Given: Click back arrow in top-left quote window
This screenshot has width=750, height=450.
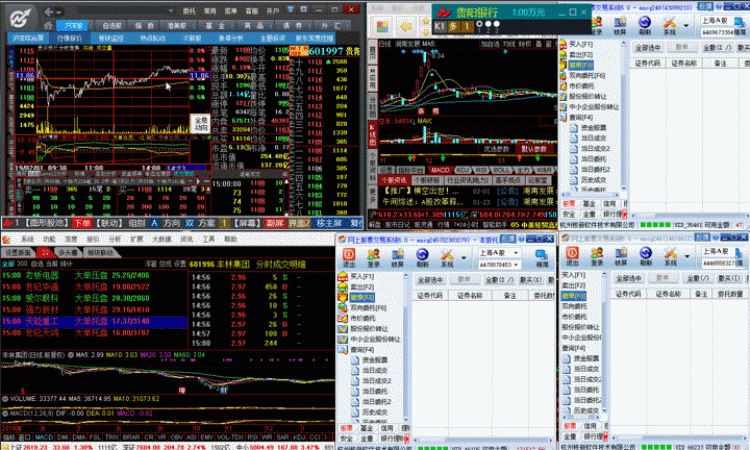Looking at the screenshot, I should coord(48,11).
